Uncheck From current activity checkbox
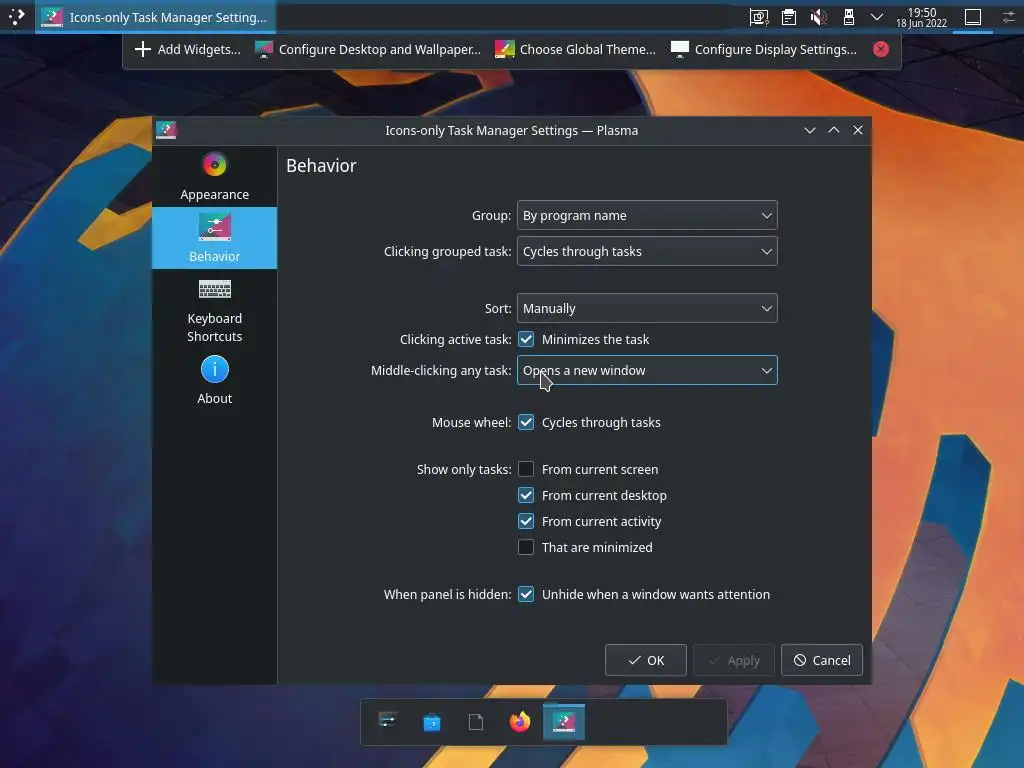 (526, 521)
